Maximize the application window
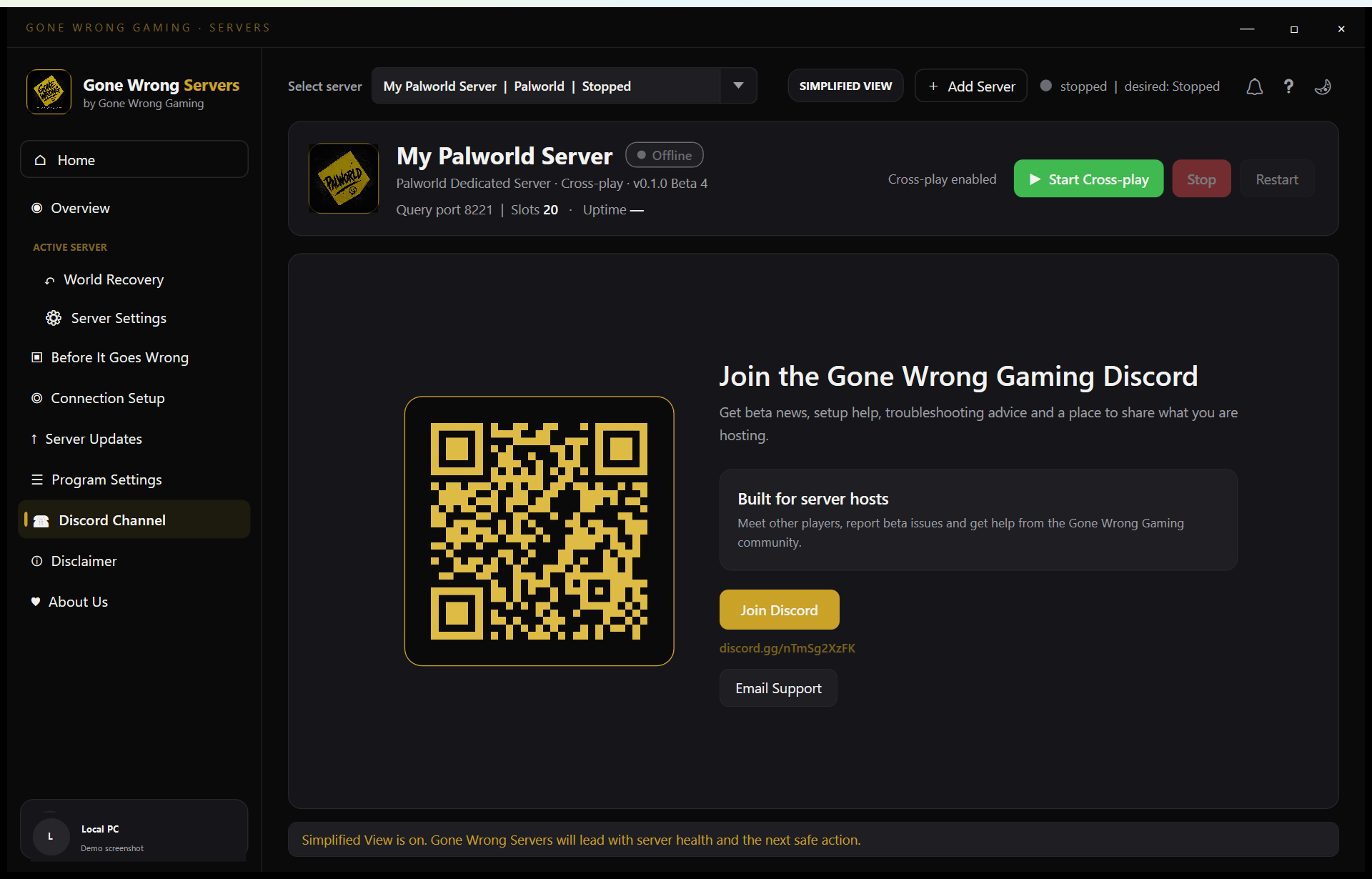 [x=1294, y=29]
